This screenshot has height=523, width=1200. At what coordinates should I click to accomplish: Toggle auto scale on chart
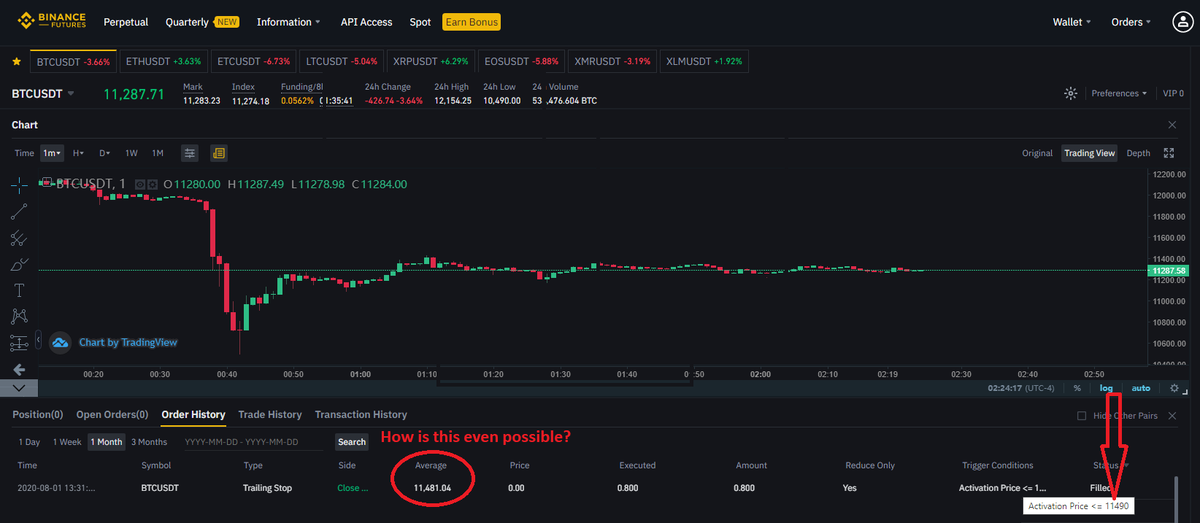1140,388
